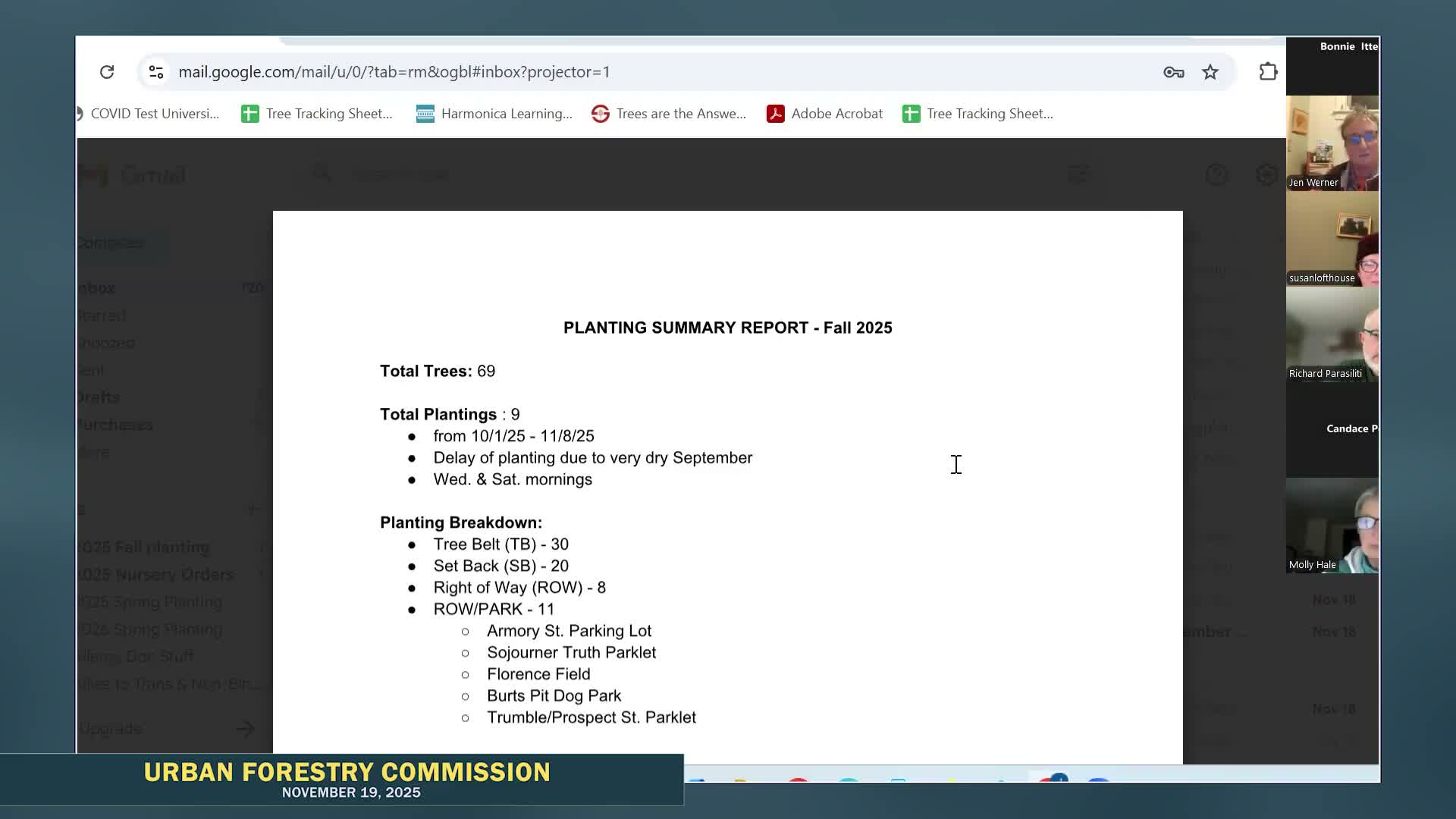The image size is (1456, 819).
Task: Click the browser reload icon
Action: (x=107, y=72)
